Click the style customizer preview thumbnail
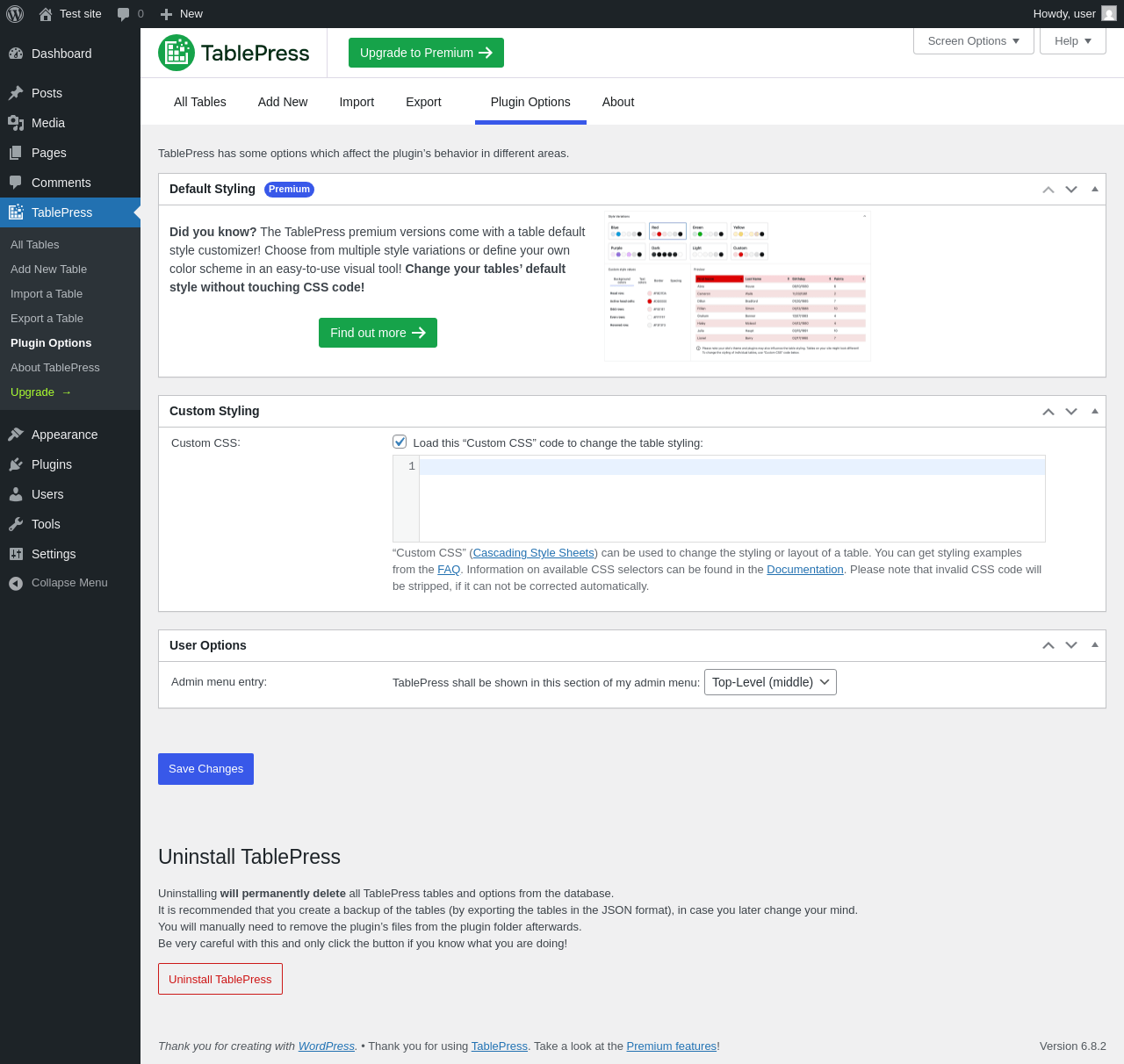 (x=738, y=286)
